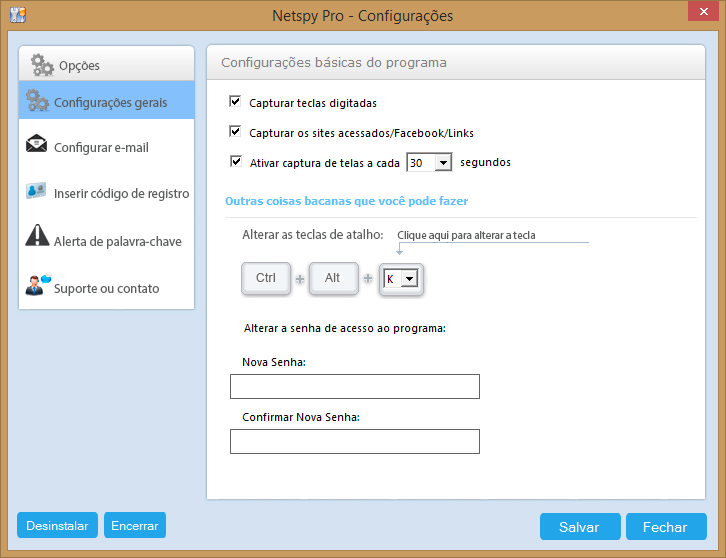This screenshot has height=558, width=726.
Task: Click the envelope icon for Configurar e-mail
Action: [37, 144]
